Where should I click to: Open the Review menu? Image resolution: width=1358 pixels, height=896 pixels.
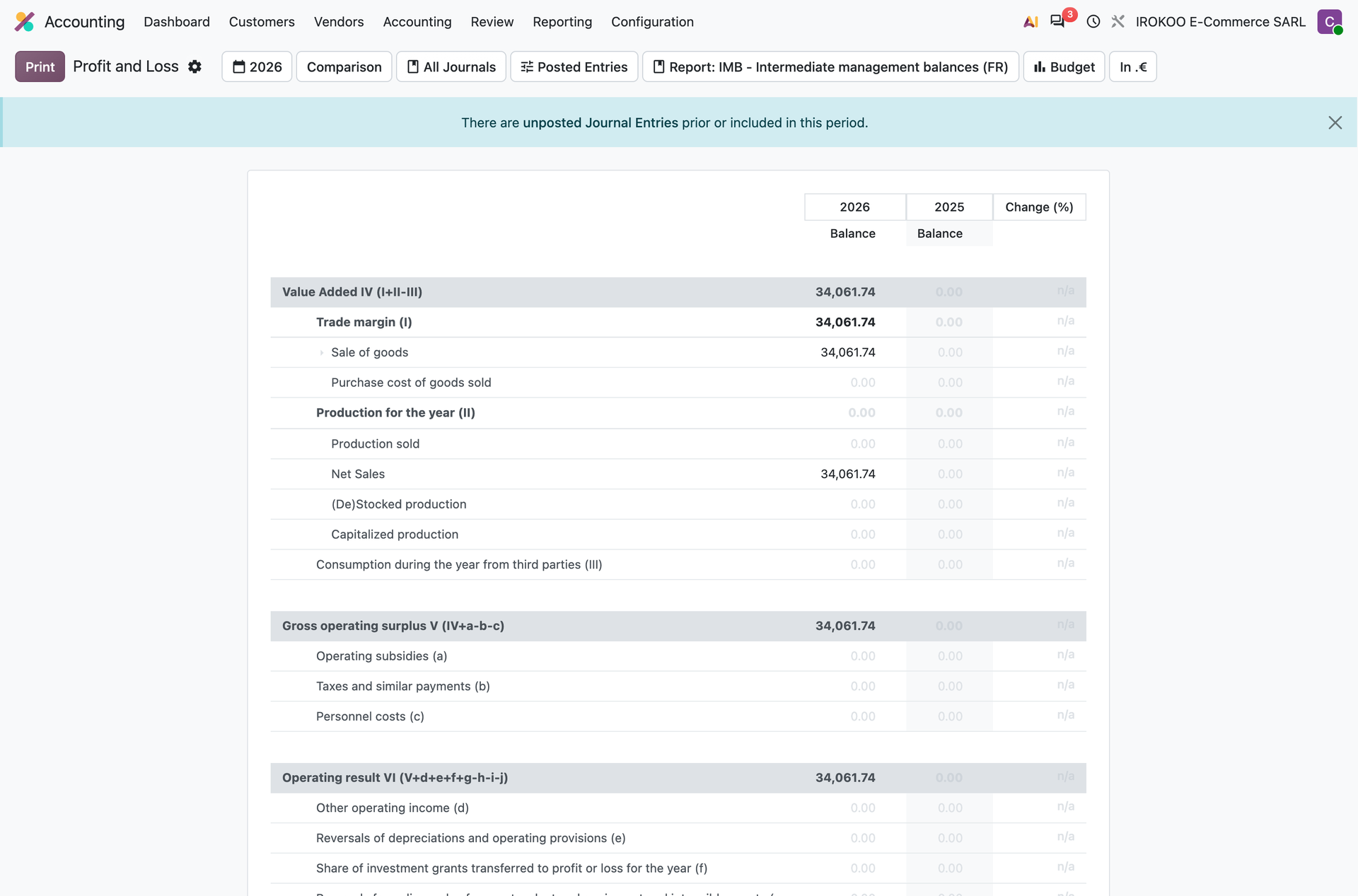(492, 22)
